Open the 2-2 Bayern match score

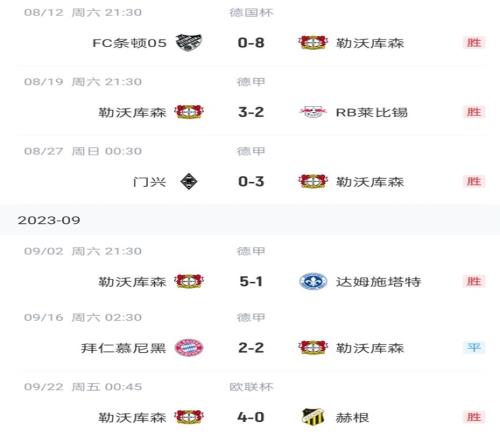pos(251,348)
